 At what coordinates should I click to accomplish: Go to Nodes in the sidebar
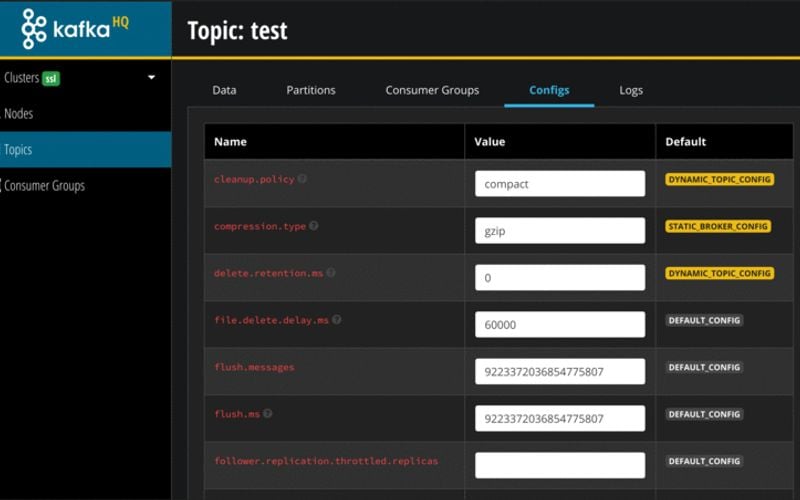[19, 114]
